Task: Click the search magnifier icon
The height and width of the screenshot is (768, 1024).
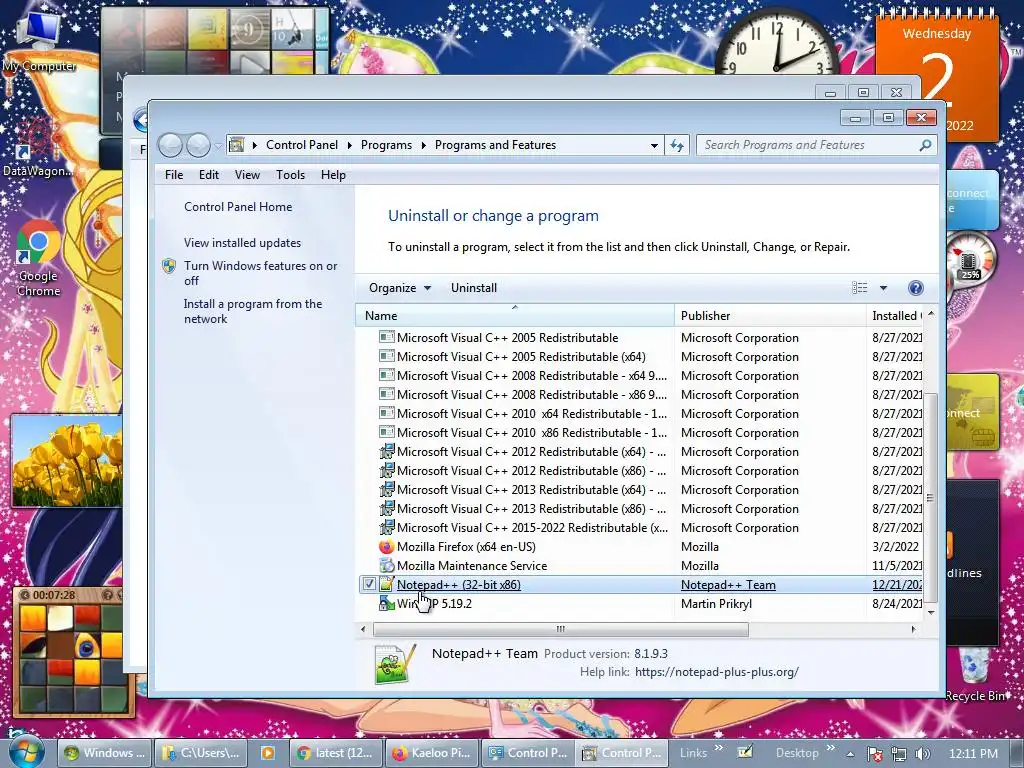Action: (x=925, y=145)
